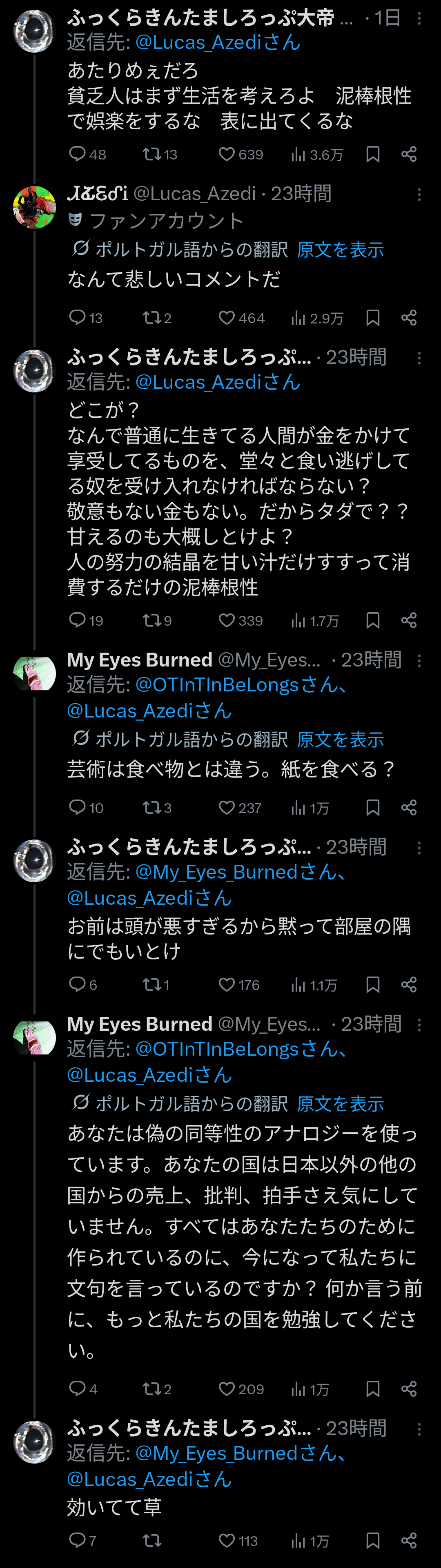
Task: Retweet the first tweet with 13 reposts
Action: (x=151, y=155)
